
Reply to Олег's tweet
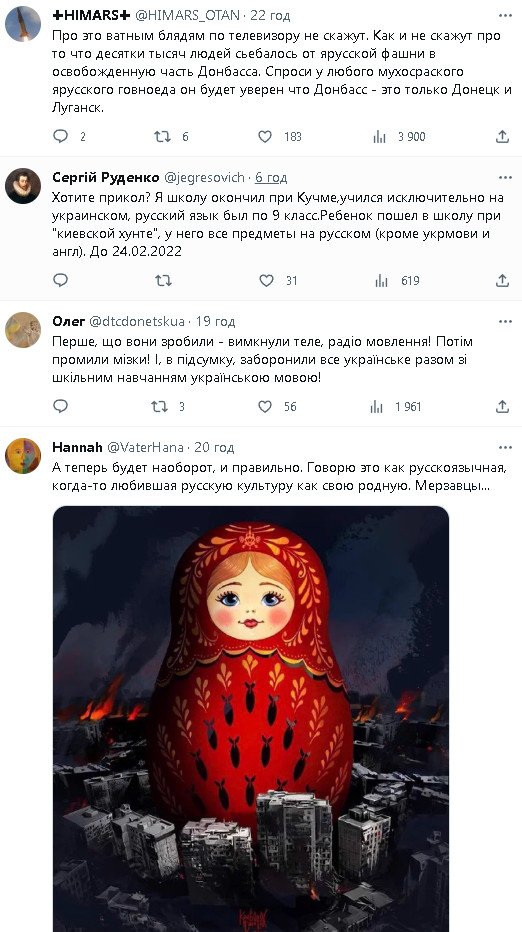pos(61,407)
